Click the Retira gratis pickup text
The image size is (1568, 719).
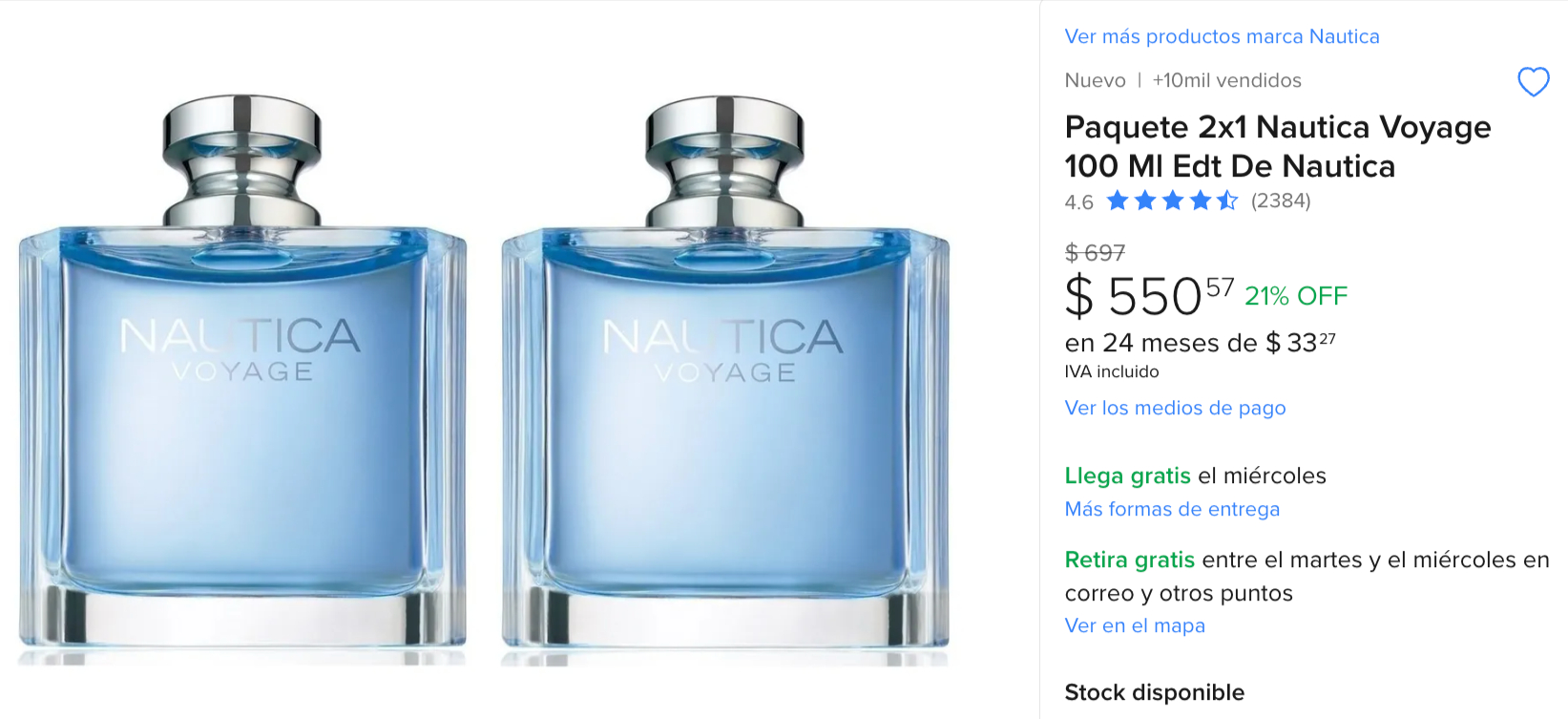(x=1307, y=576)
